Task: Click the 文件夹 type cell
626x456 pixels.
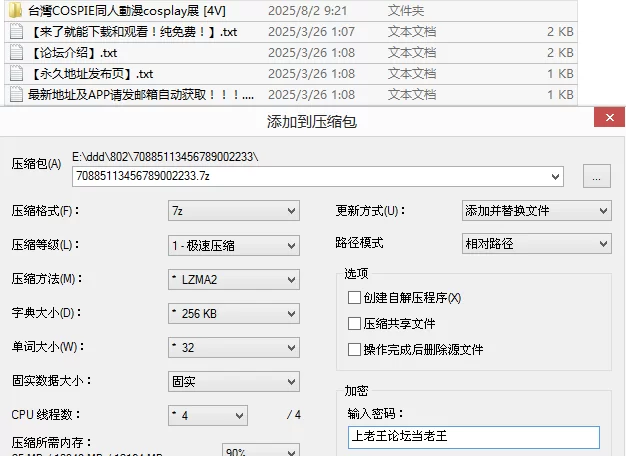Action: click(x=406, y=11)
